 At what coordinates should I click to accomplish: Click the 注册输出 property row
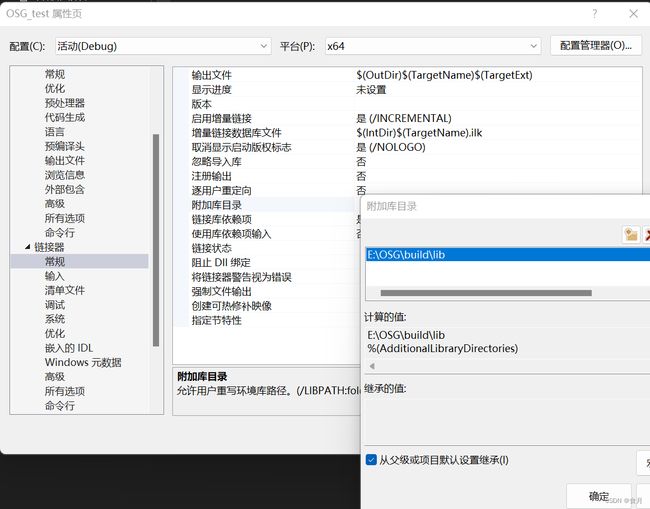[x=415, y=176]
